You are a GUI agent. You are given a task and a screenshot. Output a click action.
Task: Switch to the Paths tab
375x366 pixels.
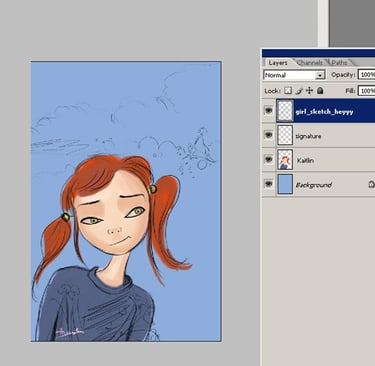339,63
